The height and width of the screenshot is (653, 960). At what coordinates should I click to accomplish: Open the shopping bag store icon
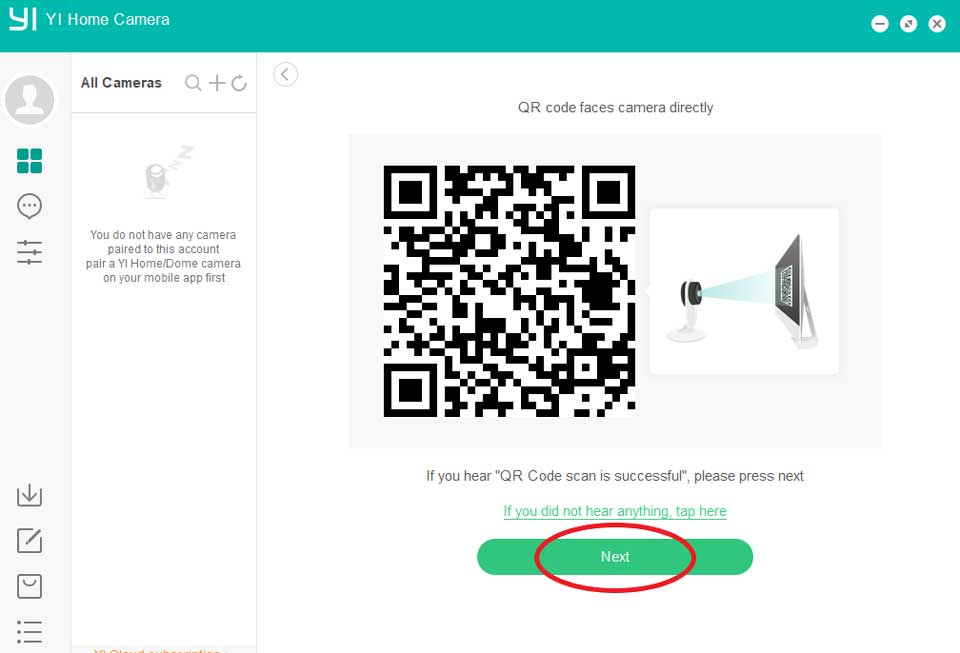pos(30,586)
